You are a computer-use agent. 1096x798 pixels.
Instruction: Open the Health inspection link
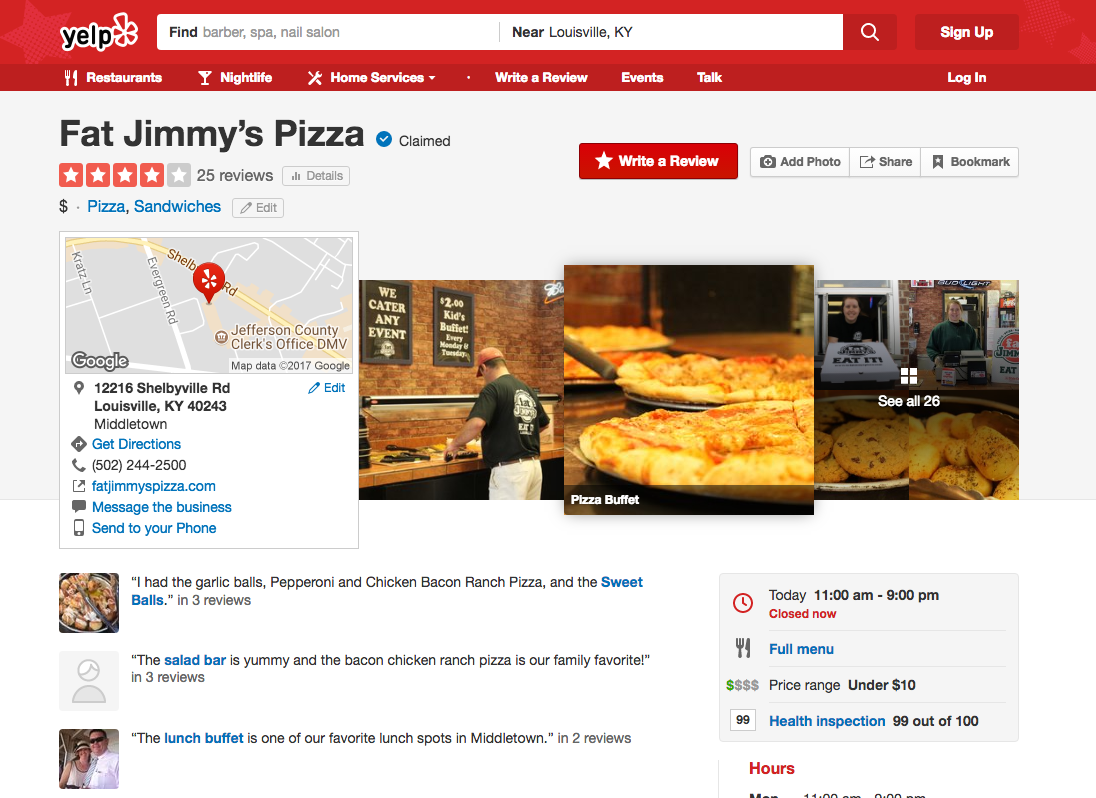(x=827, y=721)
